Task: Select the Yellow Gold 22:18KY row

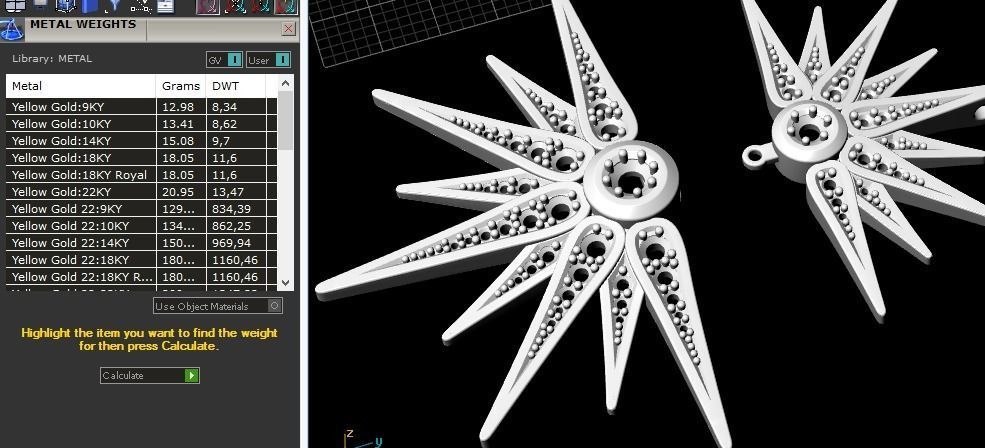Action: [x=141, y=260]
